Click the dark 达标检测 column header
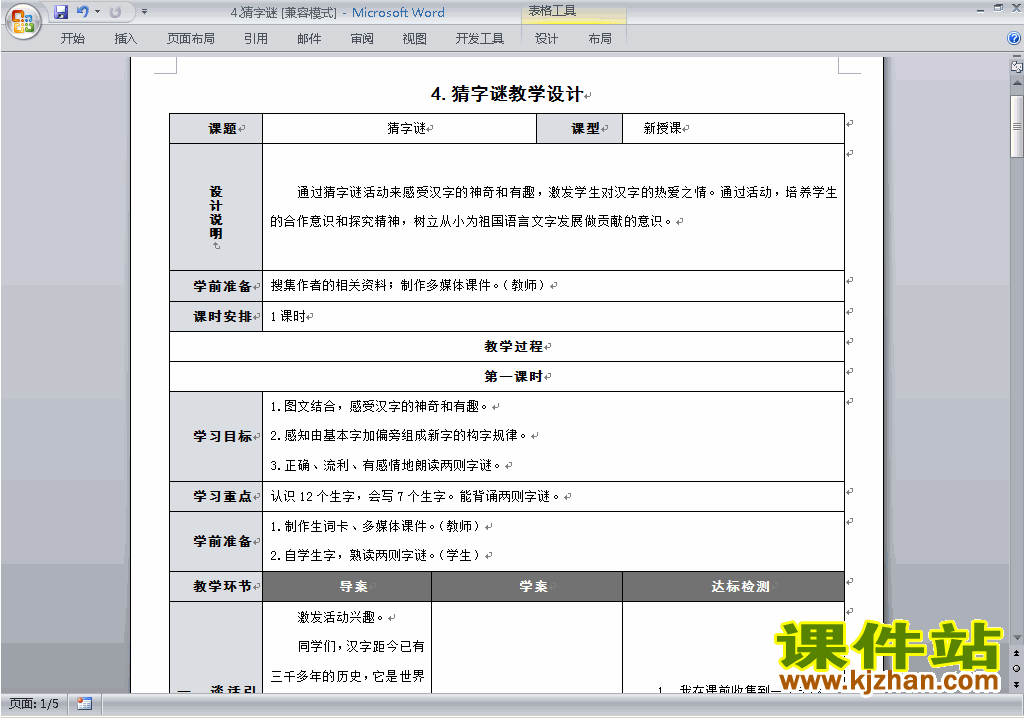 [733, 587]
